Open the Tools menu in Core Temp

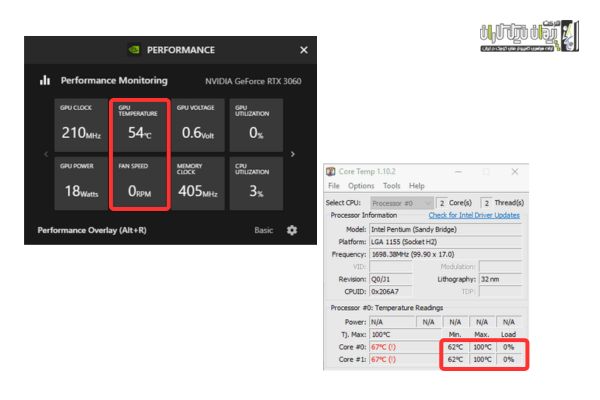pos(391,186)
